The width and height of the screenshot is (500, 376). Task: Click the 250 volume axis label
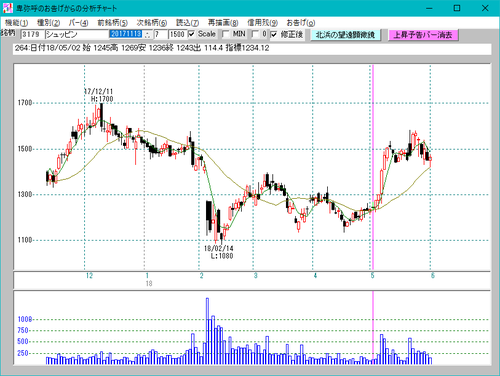pos(23,353)
